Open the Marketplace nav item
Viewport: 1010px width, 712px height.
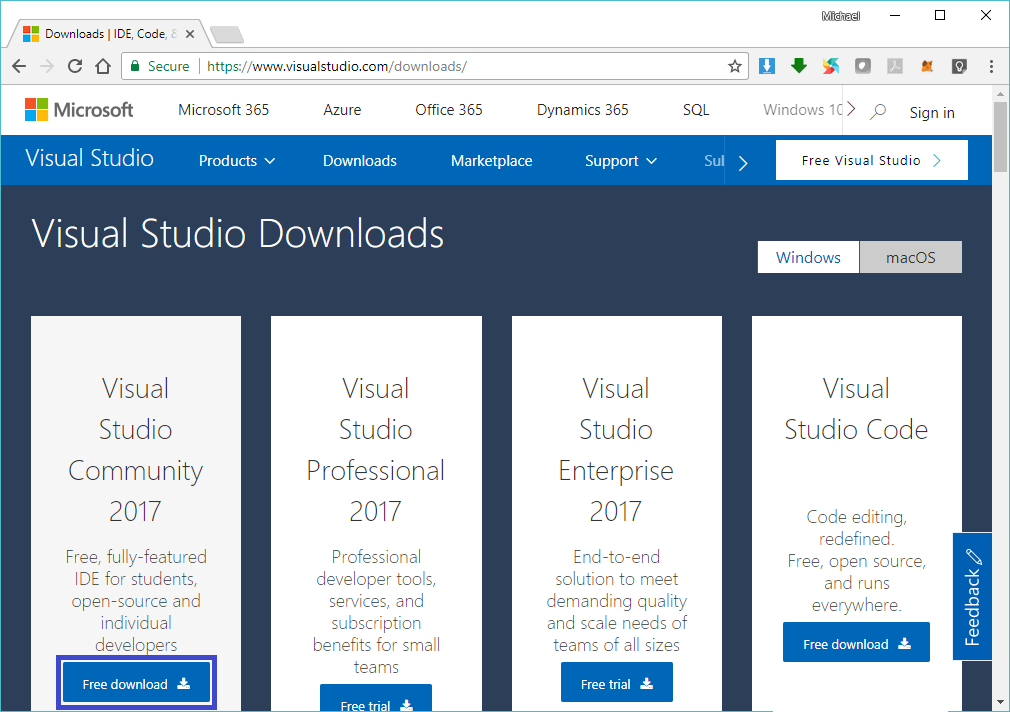point(491,160)
